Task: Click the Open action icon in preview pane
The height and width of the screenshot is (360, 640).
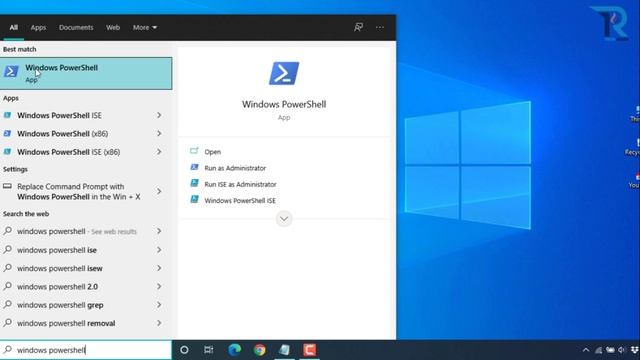Action: pos(194,151)
